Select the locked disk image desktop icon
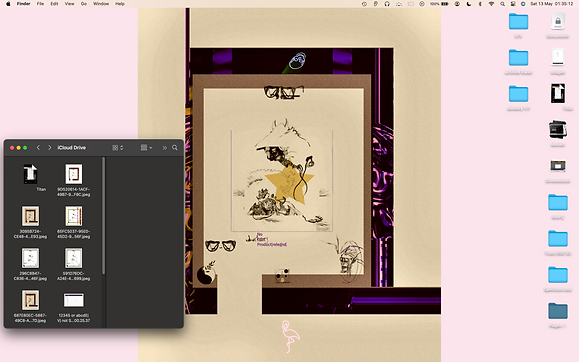579x362 pixels. [558, 21]
